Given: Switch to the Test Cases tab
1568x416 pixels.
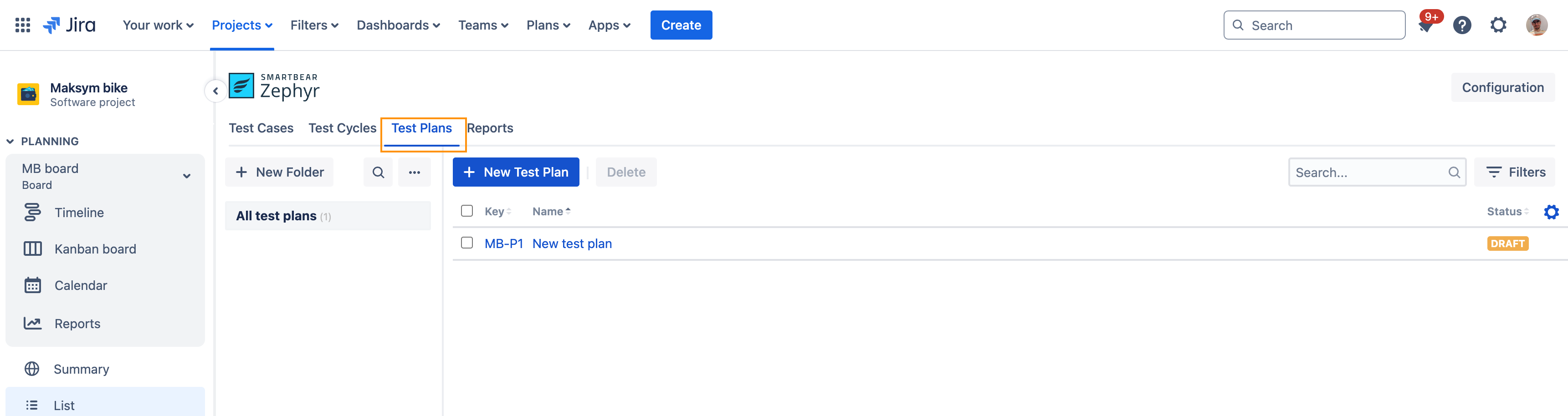Looking at the screenshot, I should [x=261, y=128].
